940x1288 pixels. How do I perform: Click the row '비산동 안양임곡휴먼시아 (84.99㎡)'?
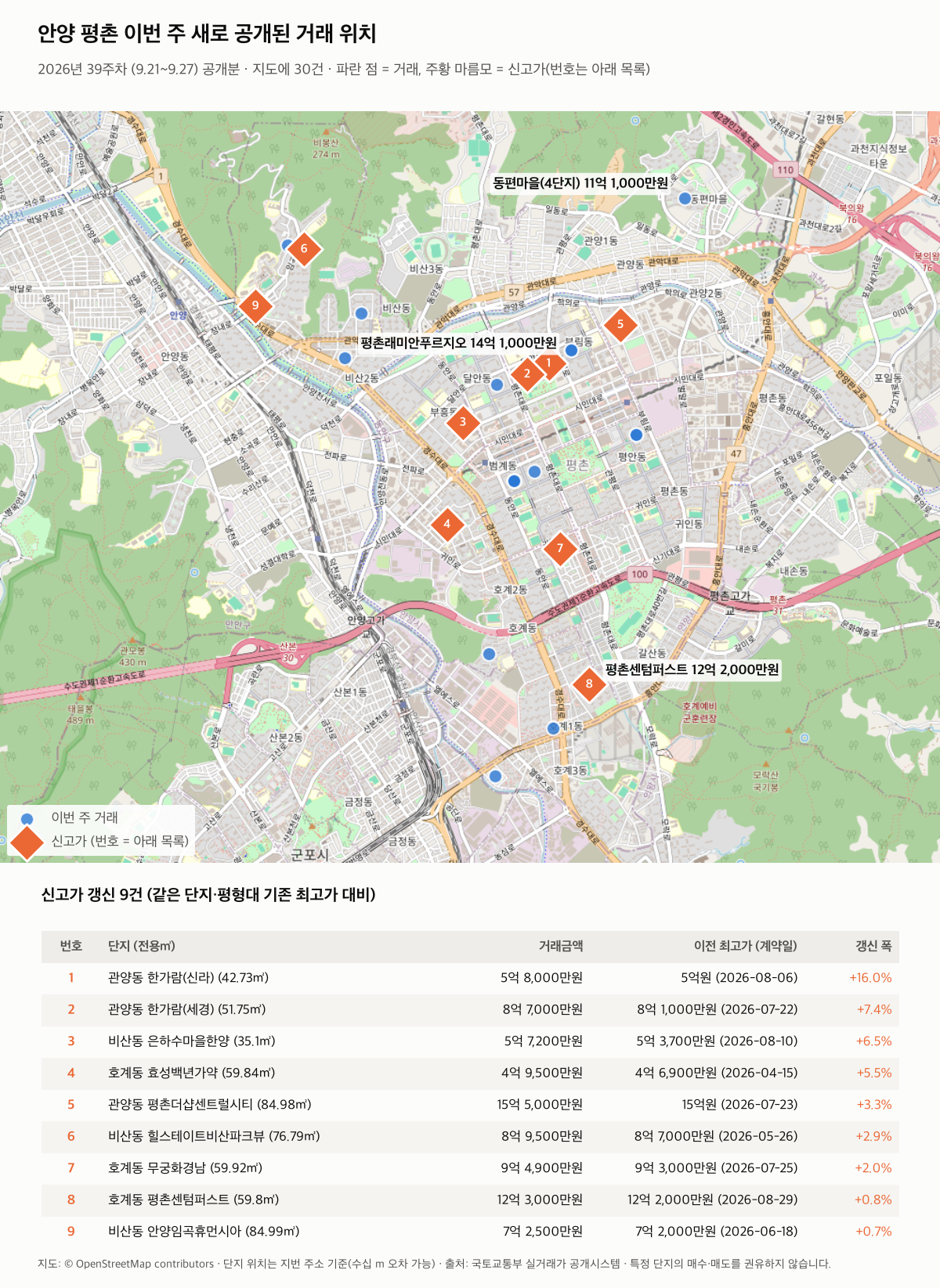tap(470, 1232)
